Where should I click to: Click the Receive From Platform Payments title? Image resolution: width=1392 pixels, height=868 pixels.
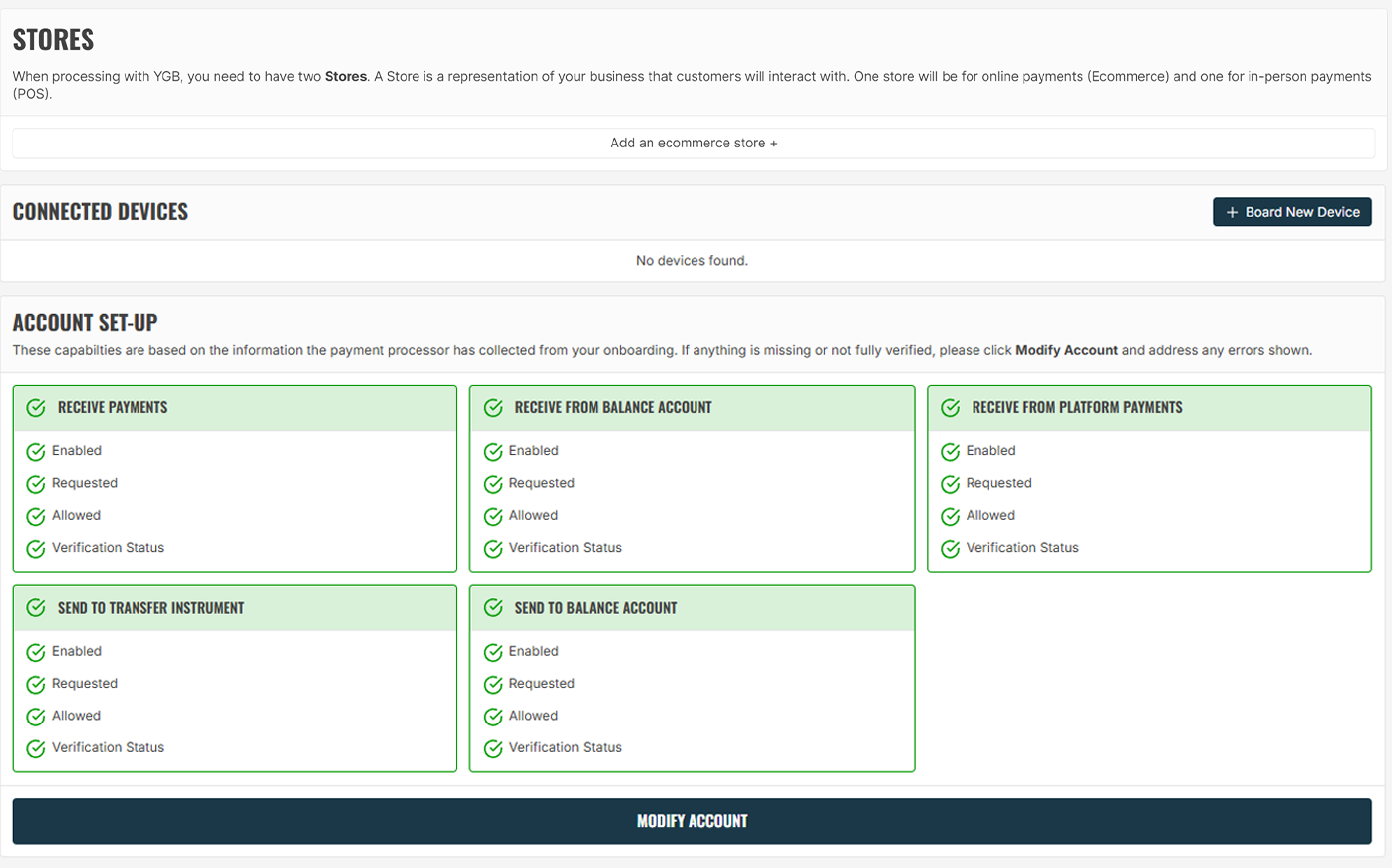pos(1076,408)
